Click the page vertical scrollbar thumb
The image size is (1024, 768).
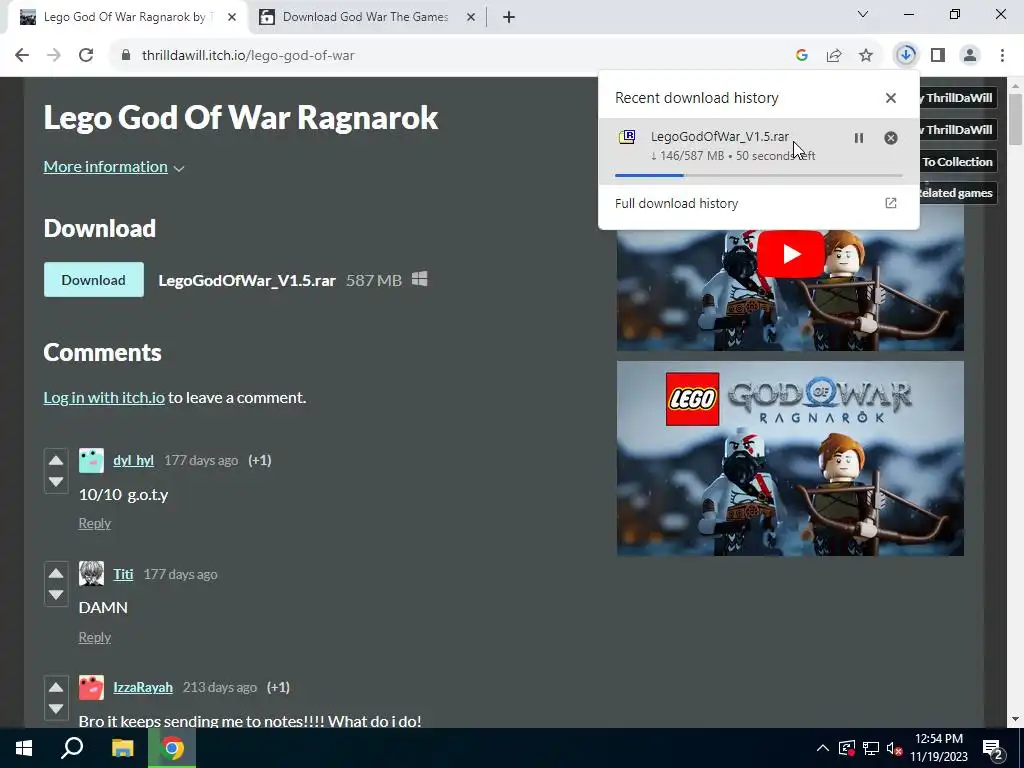click(x=1016, y=119)
